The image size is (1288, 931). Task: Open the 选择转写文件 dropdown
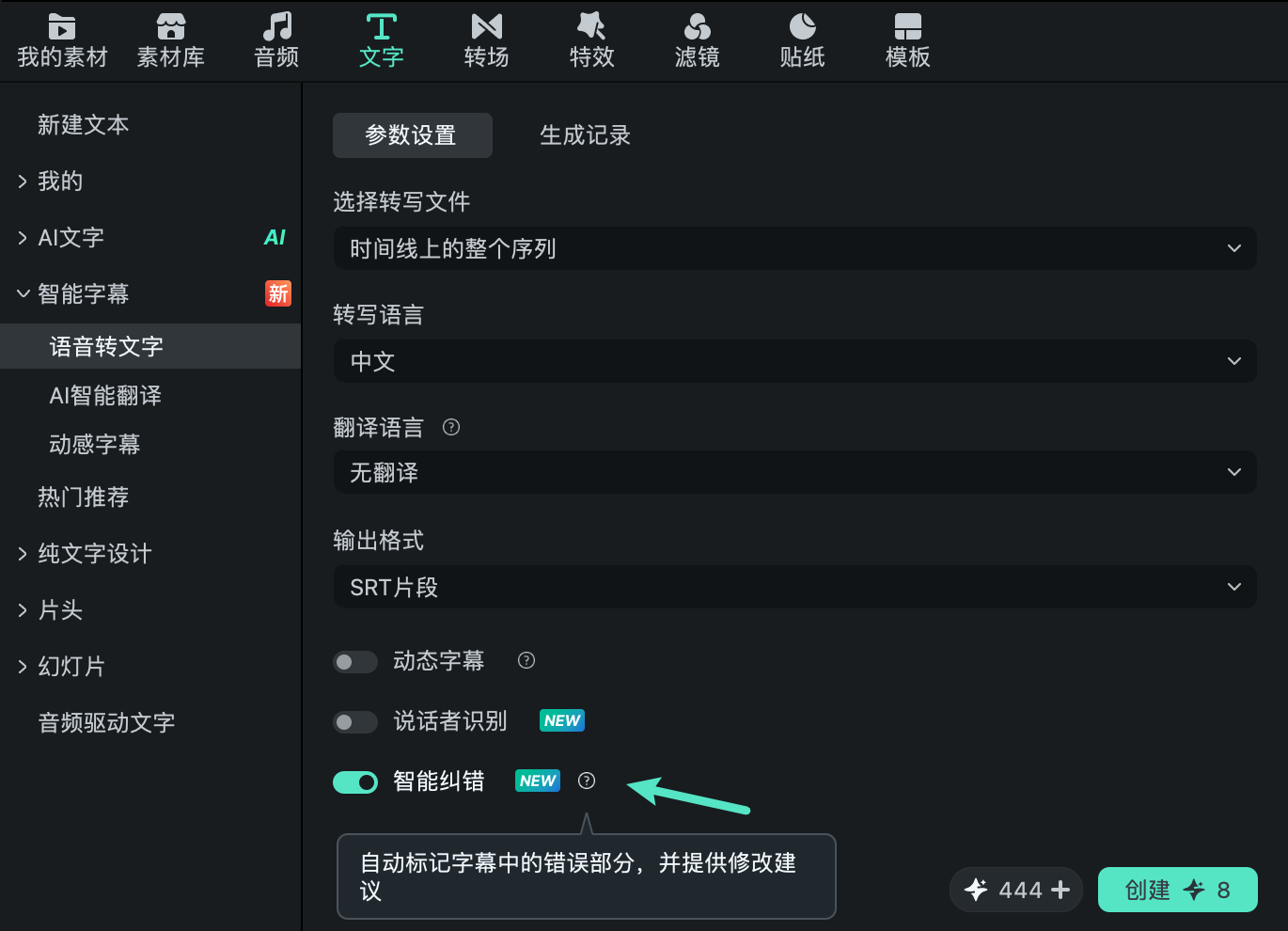tap(795, 248)
